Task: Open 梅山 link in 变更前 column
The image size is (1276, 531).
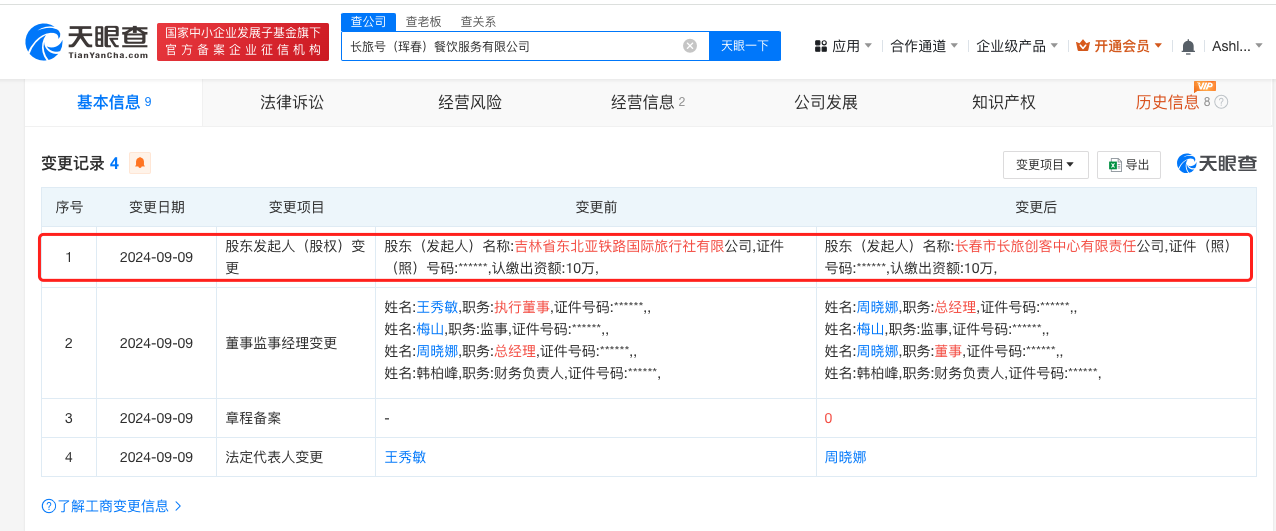Action: [x=430, y=329]
